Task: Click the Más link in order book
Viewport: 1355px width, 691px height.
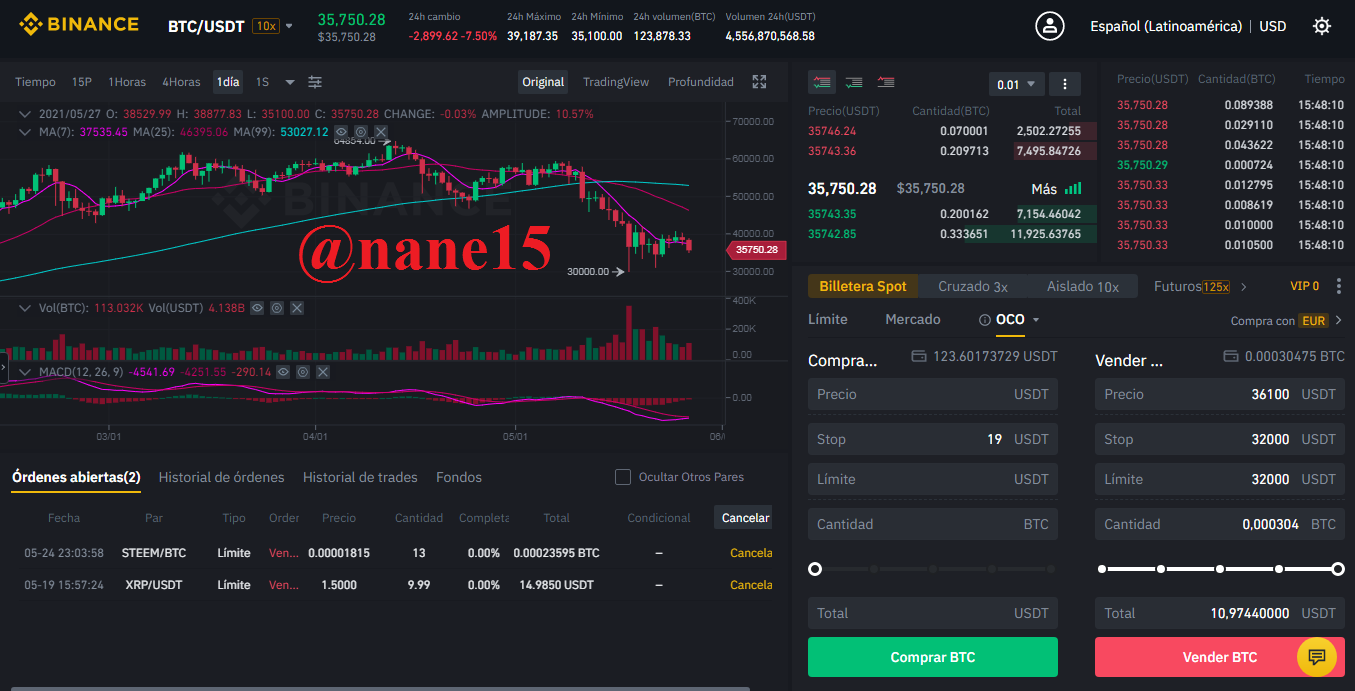Action: 1044,189
